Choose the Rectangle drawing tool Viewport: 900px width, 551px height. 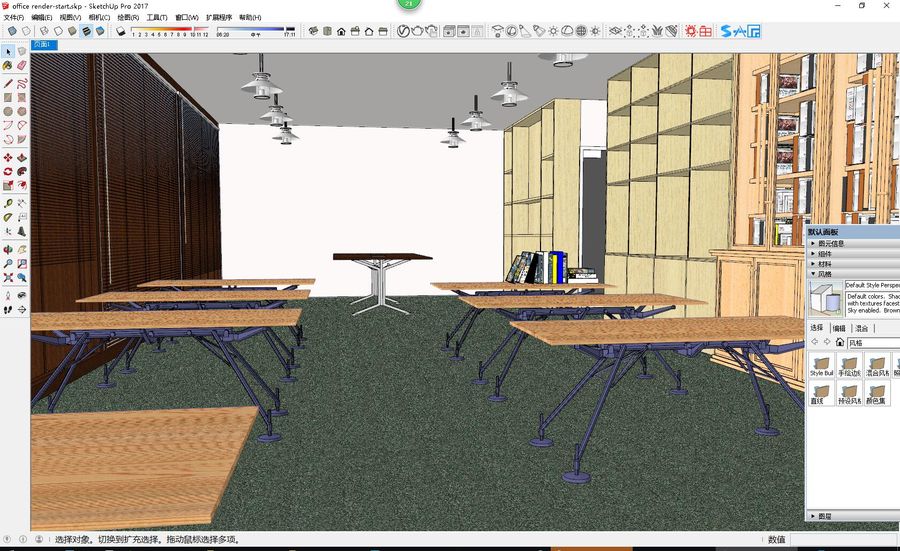coord(8,98)
